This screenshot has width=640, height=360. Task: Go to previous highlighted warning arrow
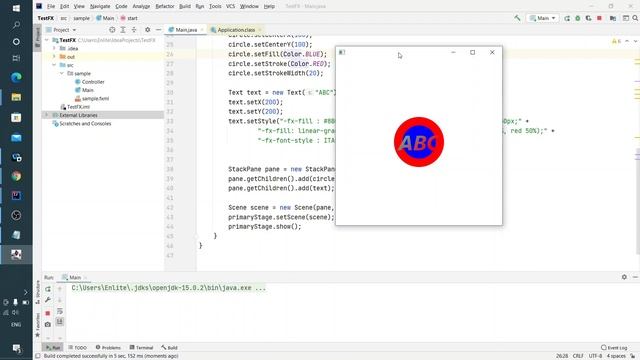(x=627, y=41)
